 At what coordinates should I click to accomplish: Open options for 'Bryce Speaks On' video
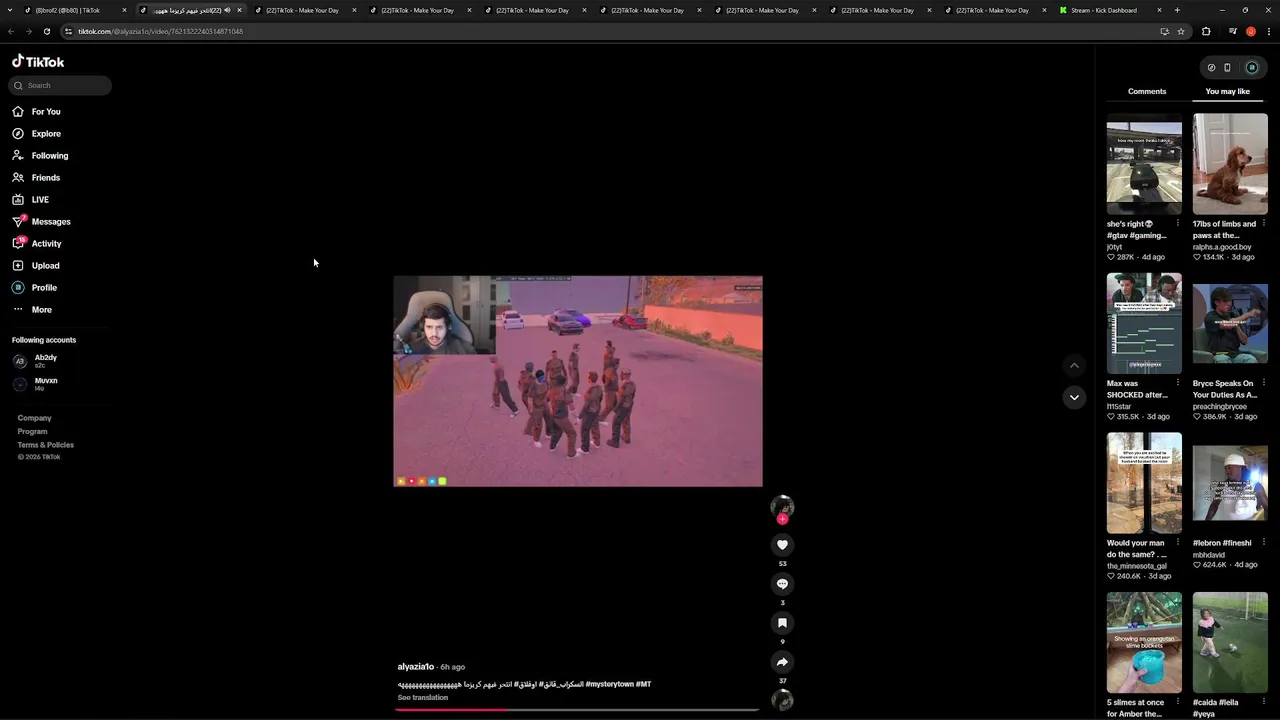point(1263,383)
